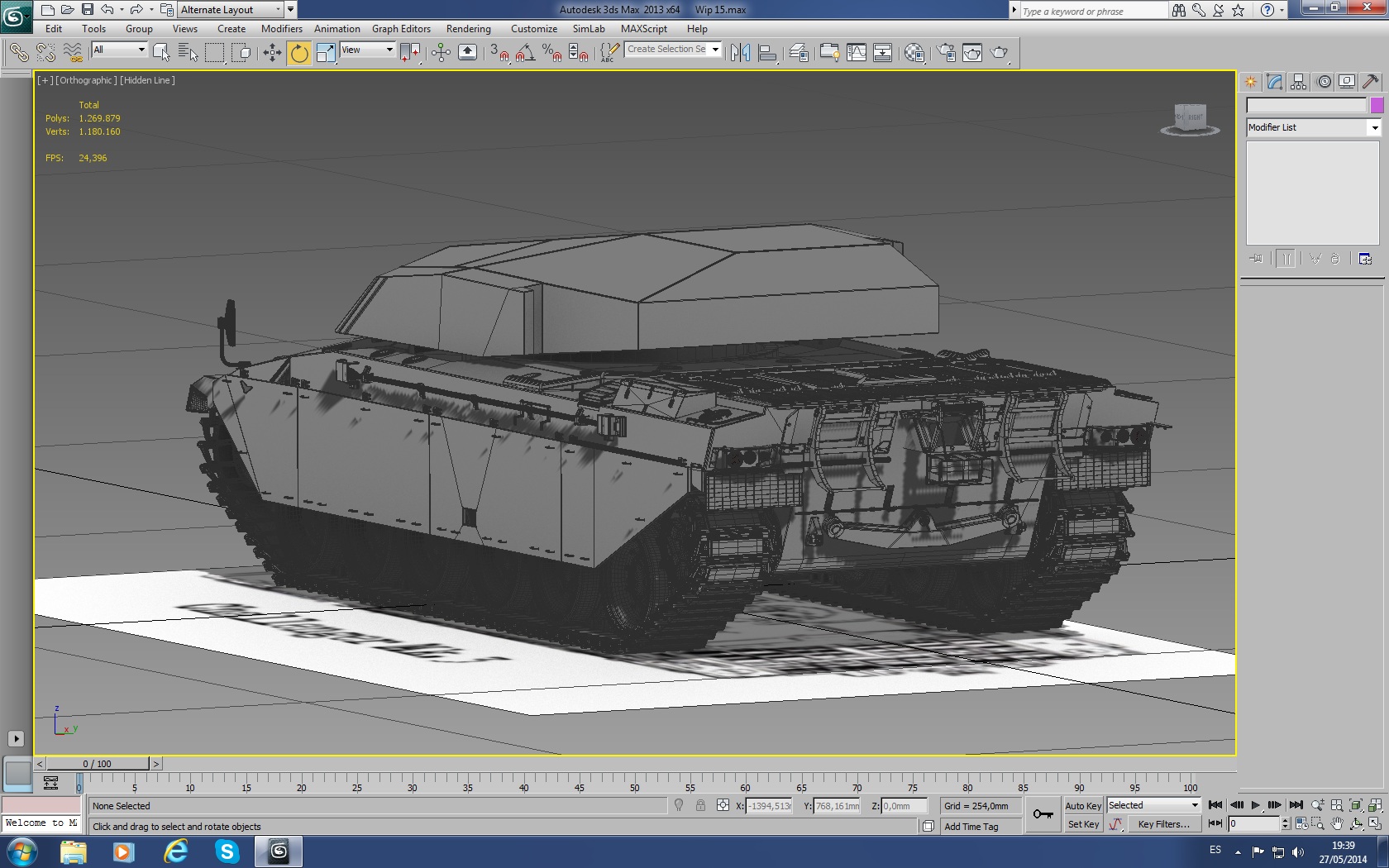This screenshot has width=1389, height=868.
Task: Open the selection filter dropdown showing All
Action: pyautogui.click(x=119, y=50)
